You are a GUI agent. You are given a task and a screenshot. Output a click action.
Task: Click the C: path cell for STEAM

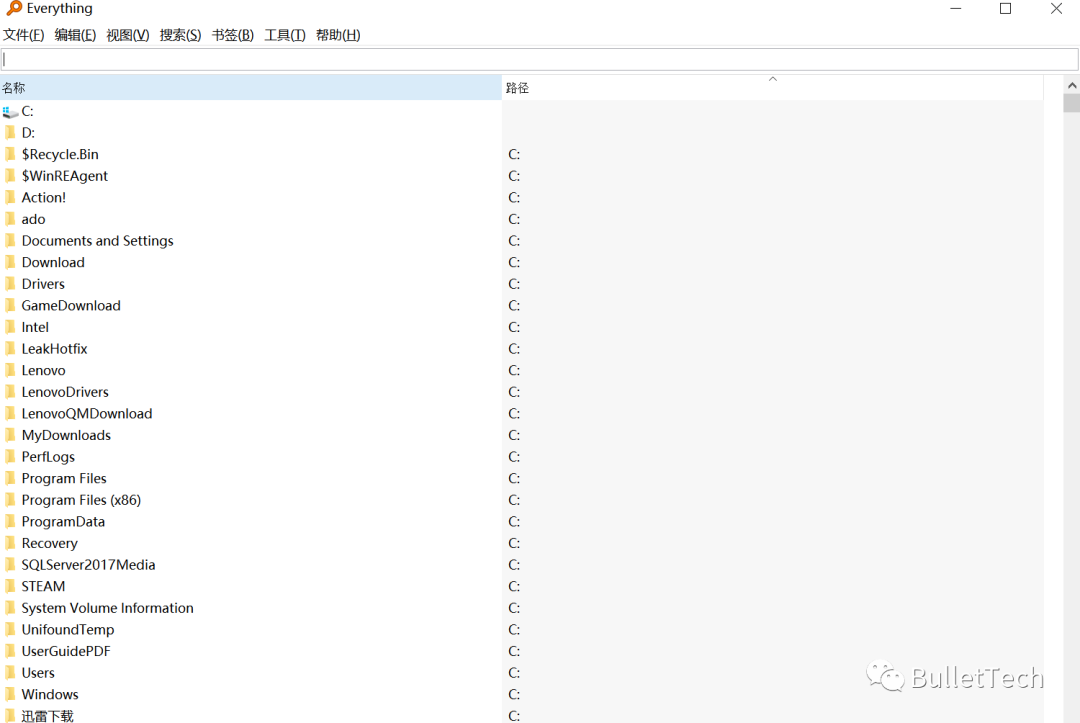click(514, 586)
